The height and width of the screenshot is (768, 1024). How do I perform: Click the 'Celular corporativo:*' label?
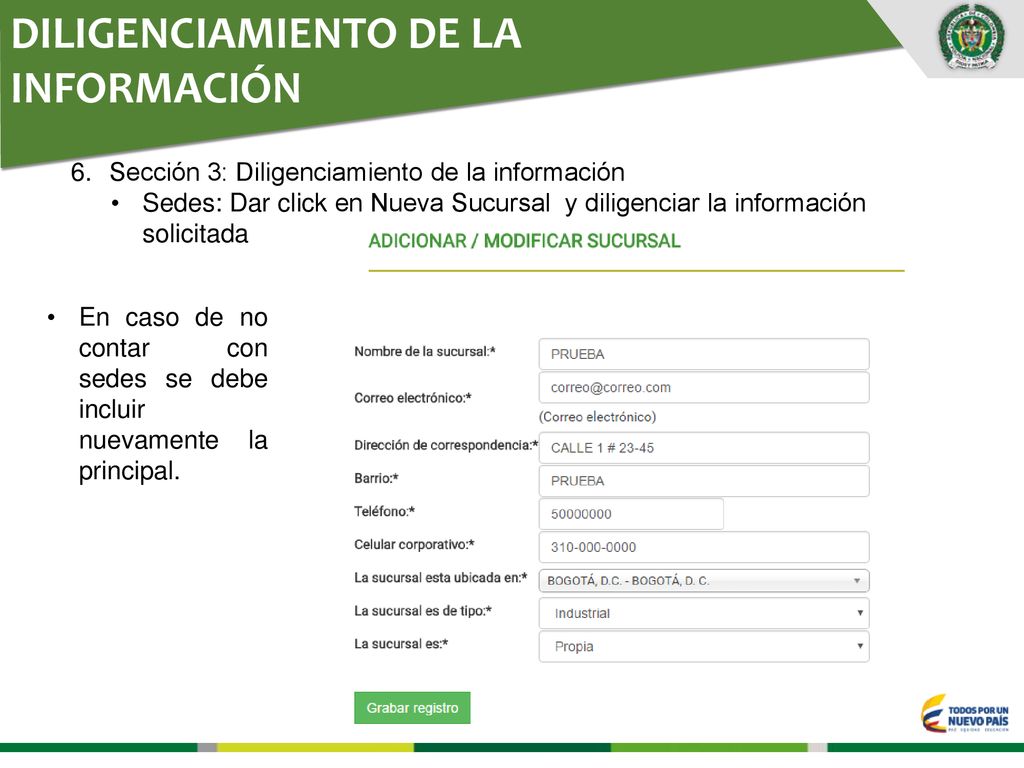(x=414, y=545)
